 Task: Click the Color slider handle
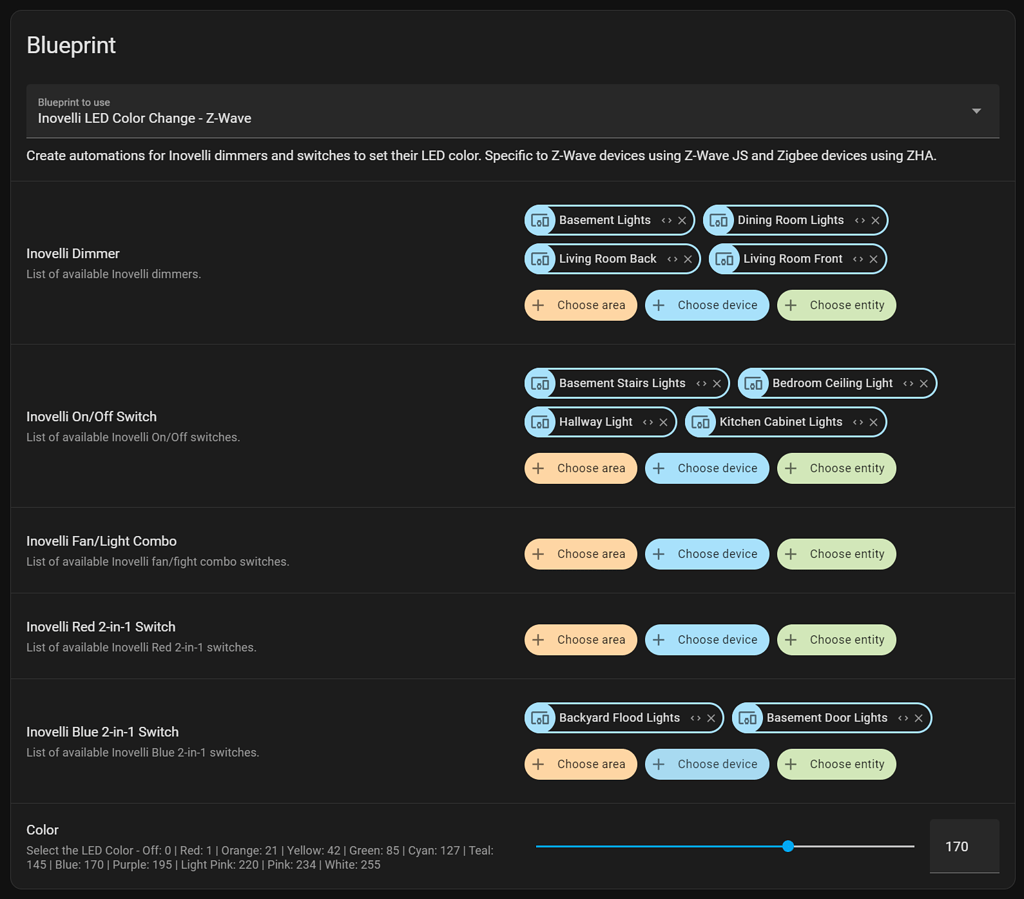tap(788, 847)
